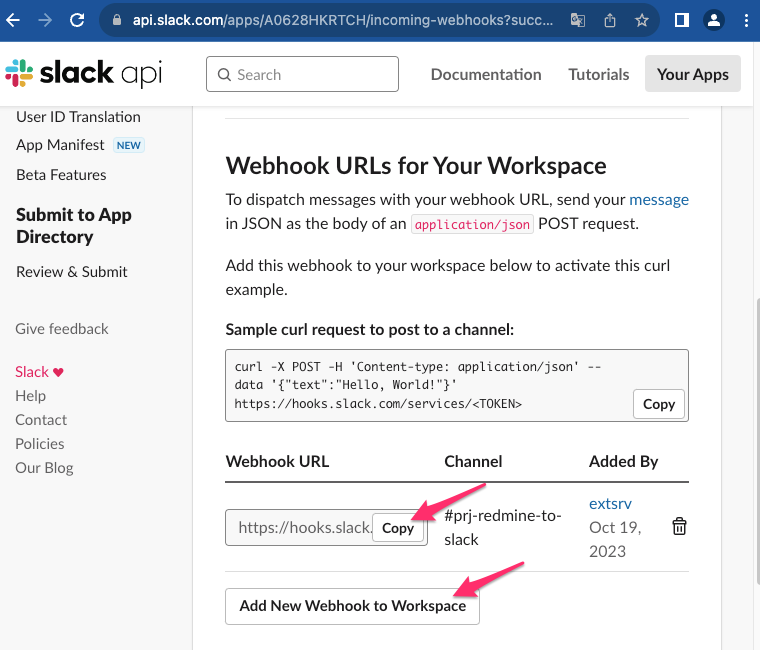Click the padlock site info icon

pyautogui.click(x=116, y=20)
